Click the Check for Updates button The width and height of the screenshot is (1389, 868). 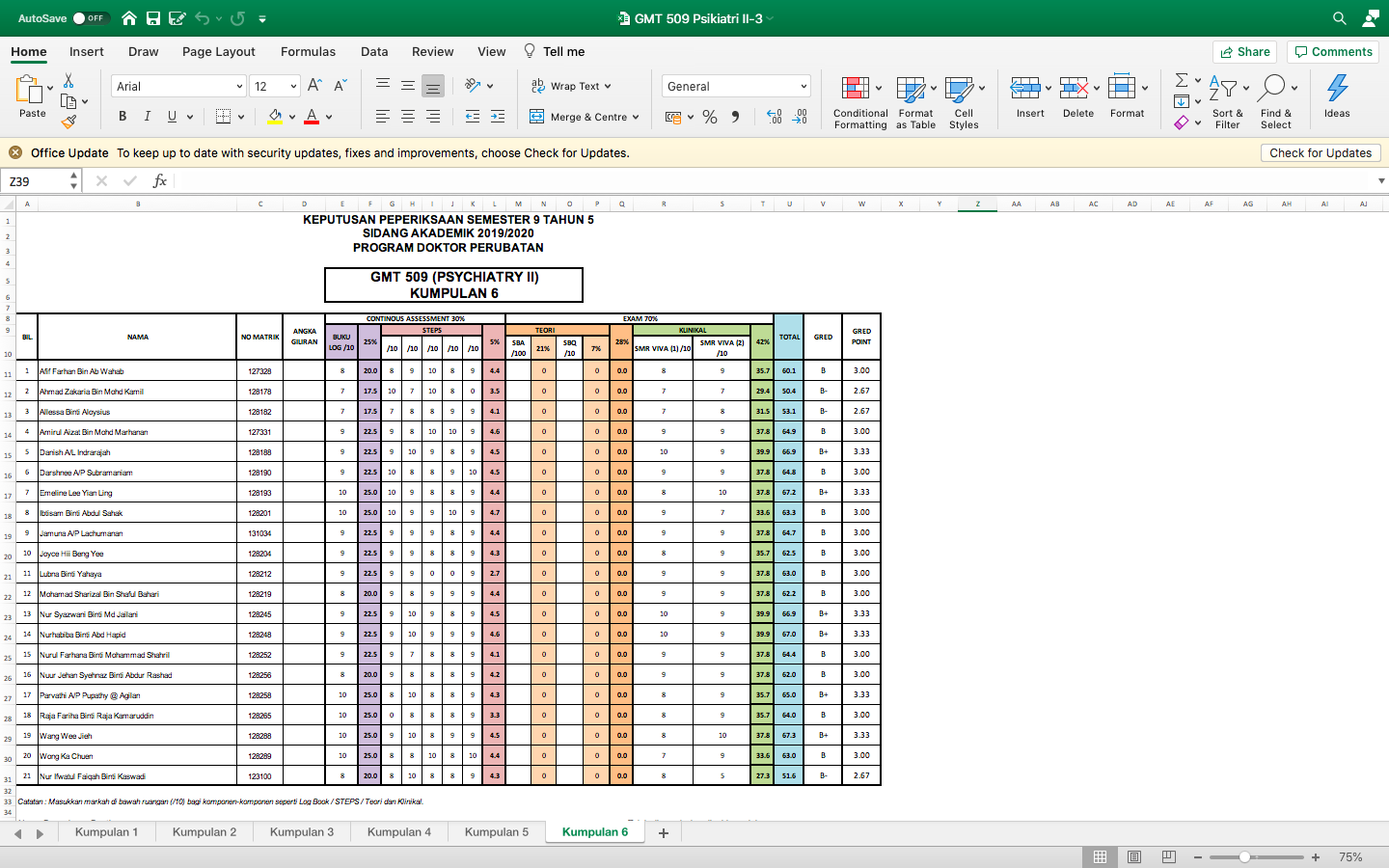click(x=1321, y=152)
